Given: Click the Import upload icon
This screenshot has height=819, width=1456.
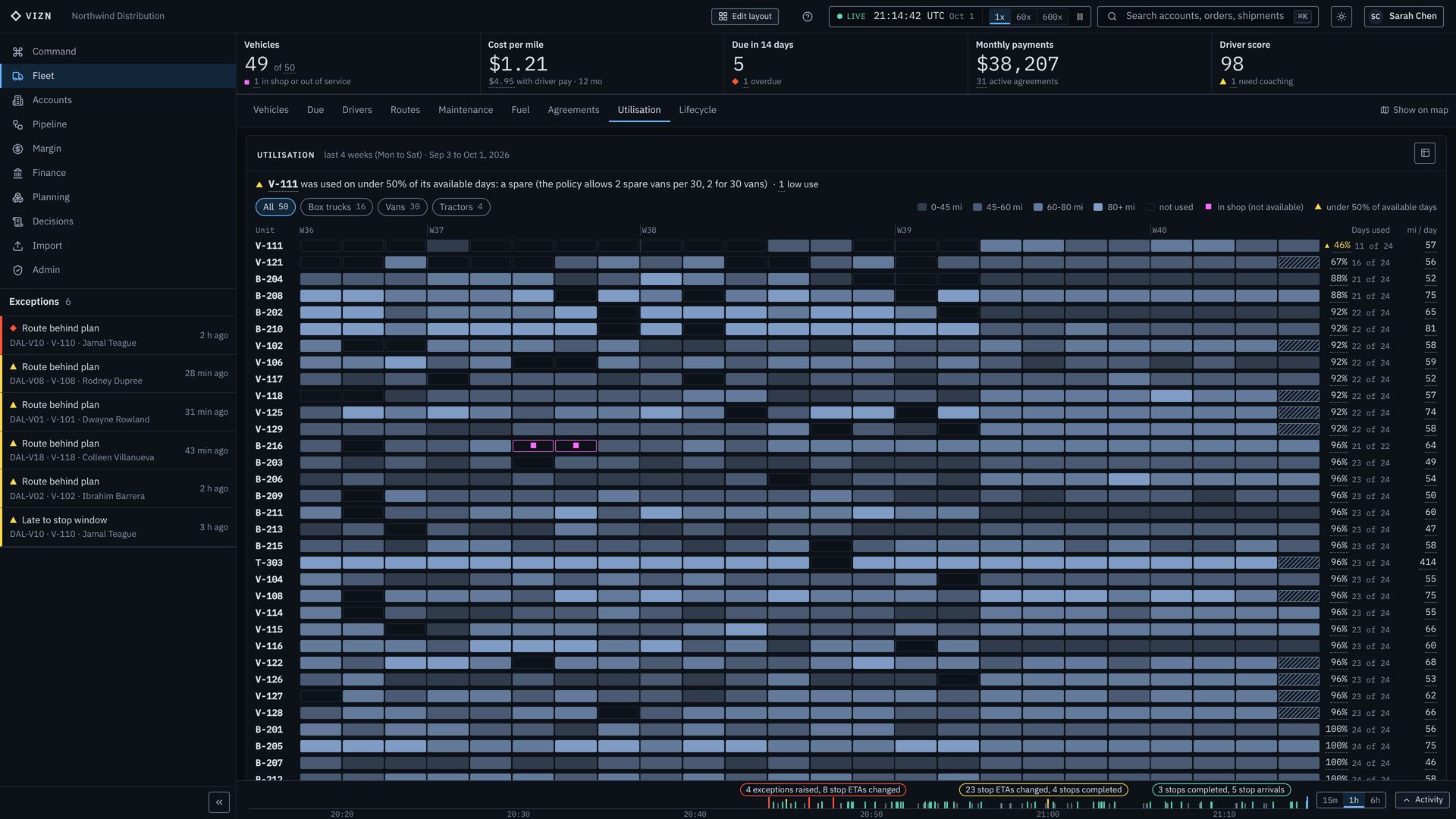Looking at the screenshot, I should click(x=17, y=246).
